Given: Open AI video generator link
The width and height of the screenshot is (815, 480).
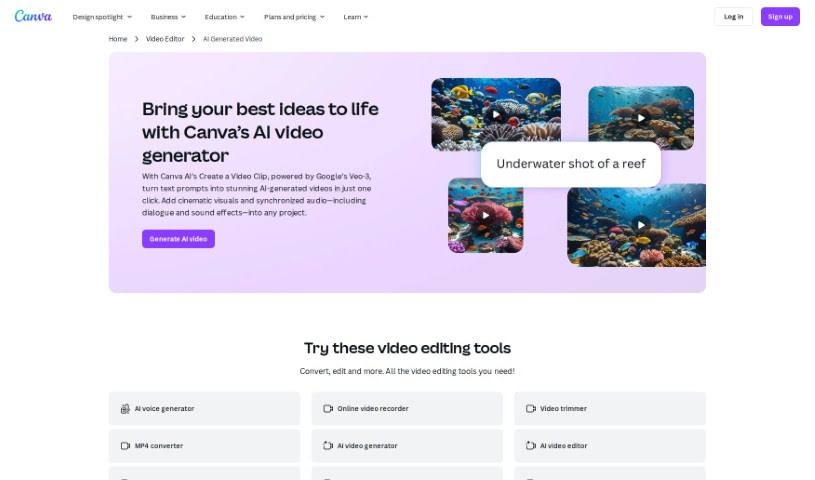Looking at the screenshot, I should [x=407, y=446].
